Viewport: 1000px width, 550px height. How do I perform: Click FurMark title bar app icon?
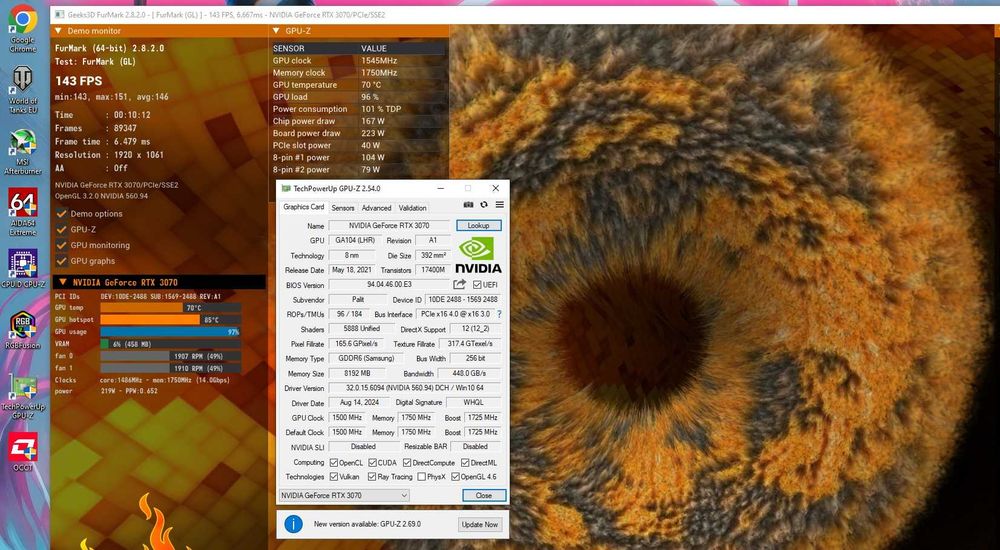click(59, 14)
